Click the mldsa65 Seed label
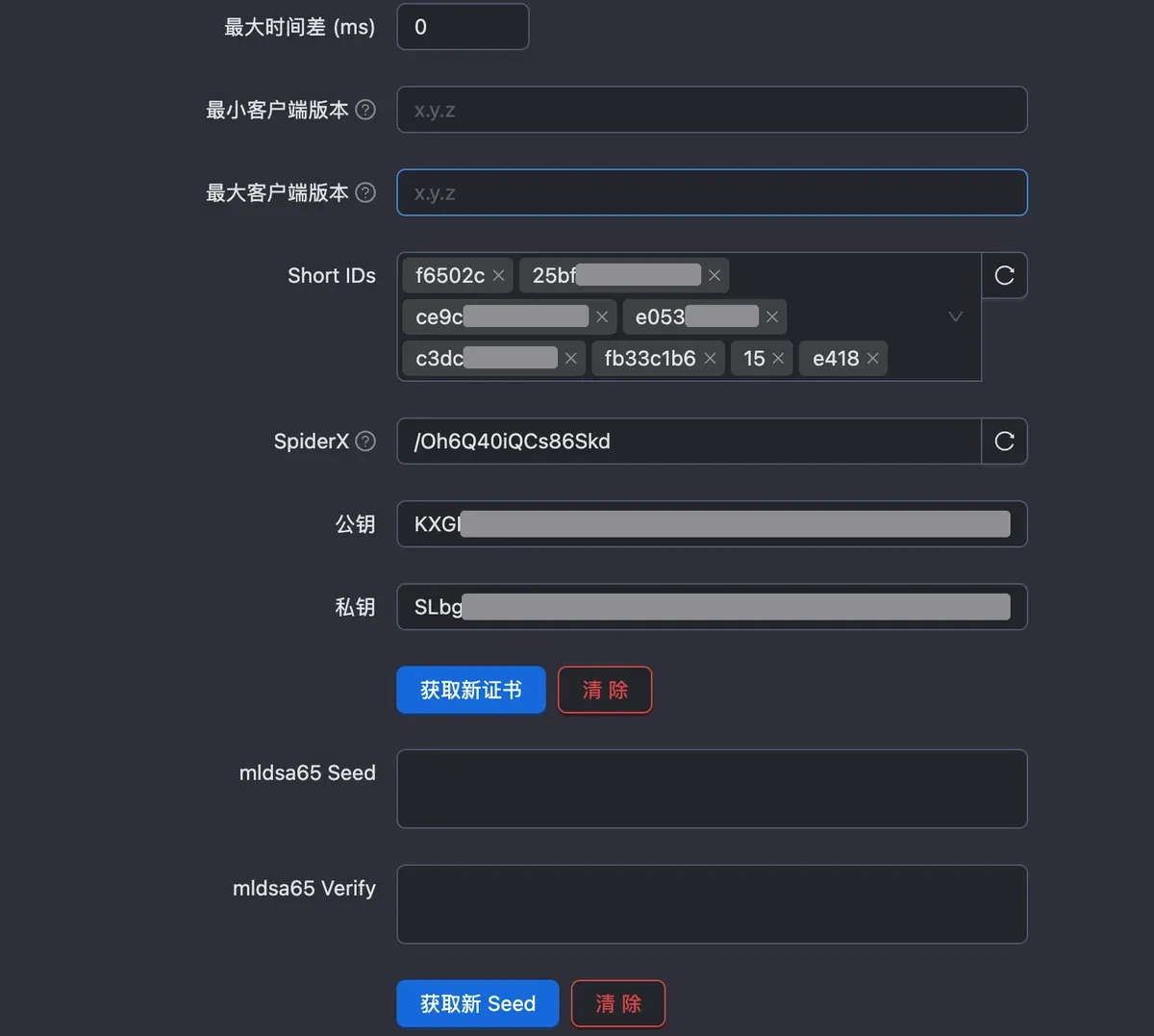 [308, 772]
